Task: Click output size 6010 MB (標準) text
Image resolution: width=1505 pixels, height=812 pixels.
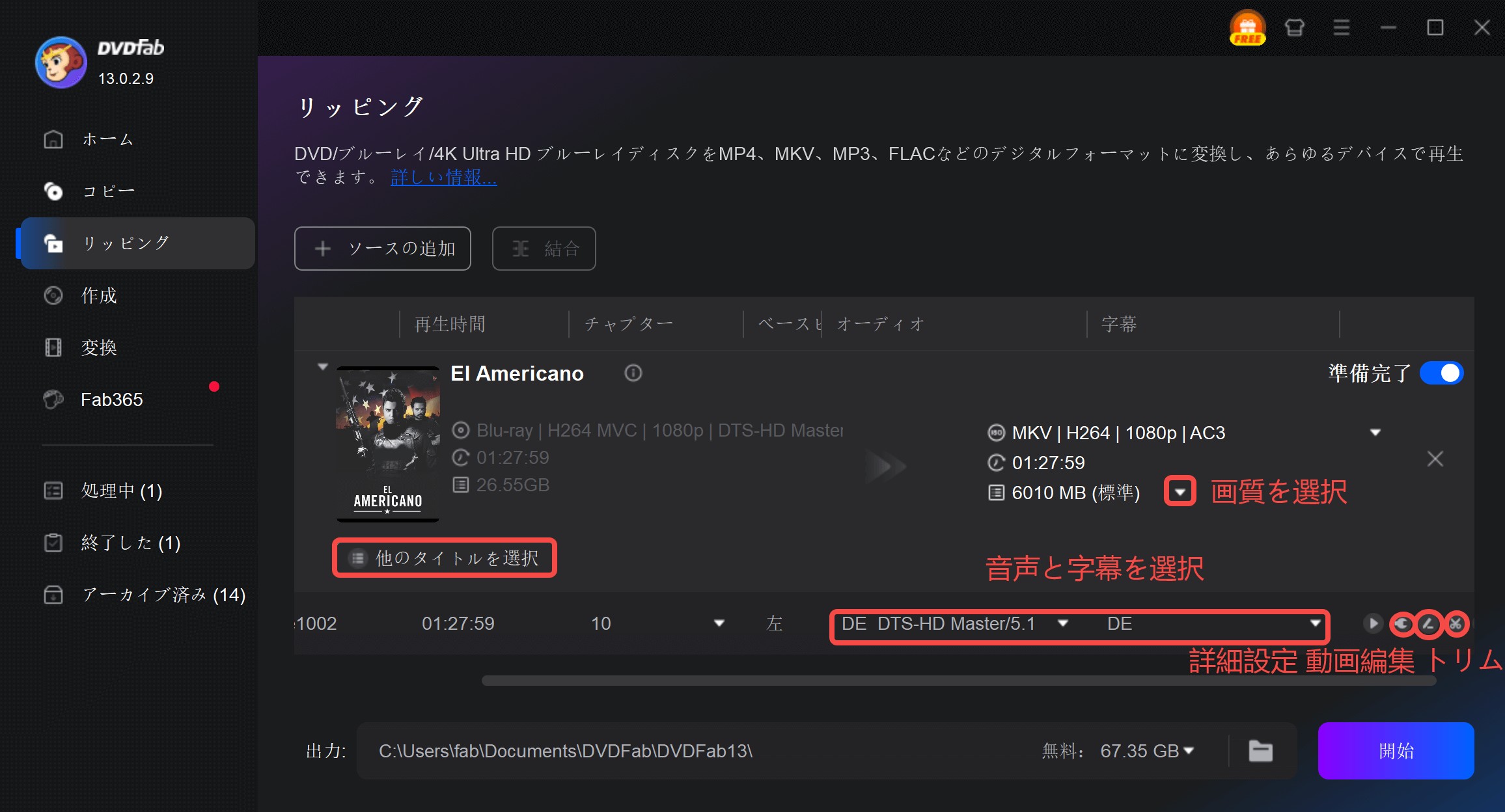Action: (1075, 493)
